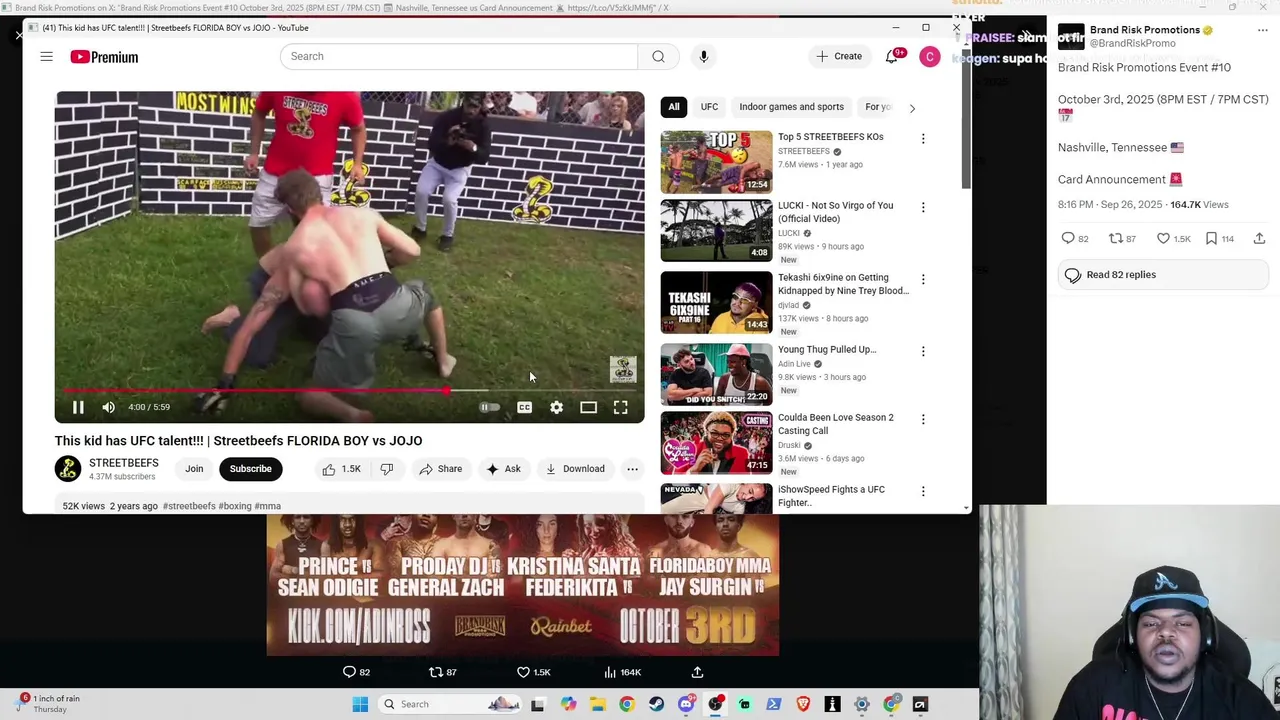Open options for Top 5 STREETBEEFS KOs
This screenshot has width=1280, height=720.
(x=923, y=138)
